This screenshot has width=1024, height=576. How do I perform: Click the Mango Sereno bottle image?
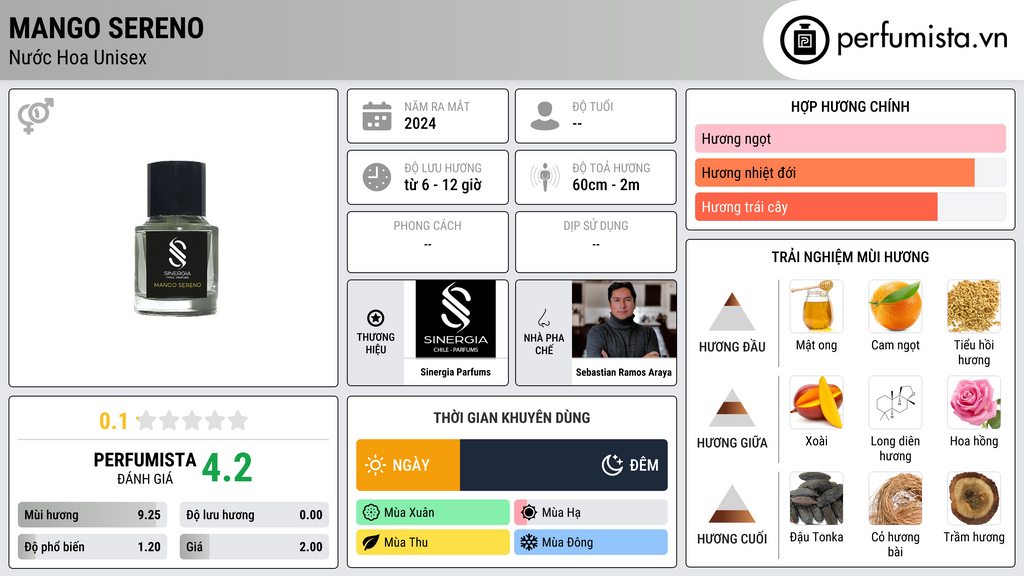tap(176, 238)
